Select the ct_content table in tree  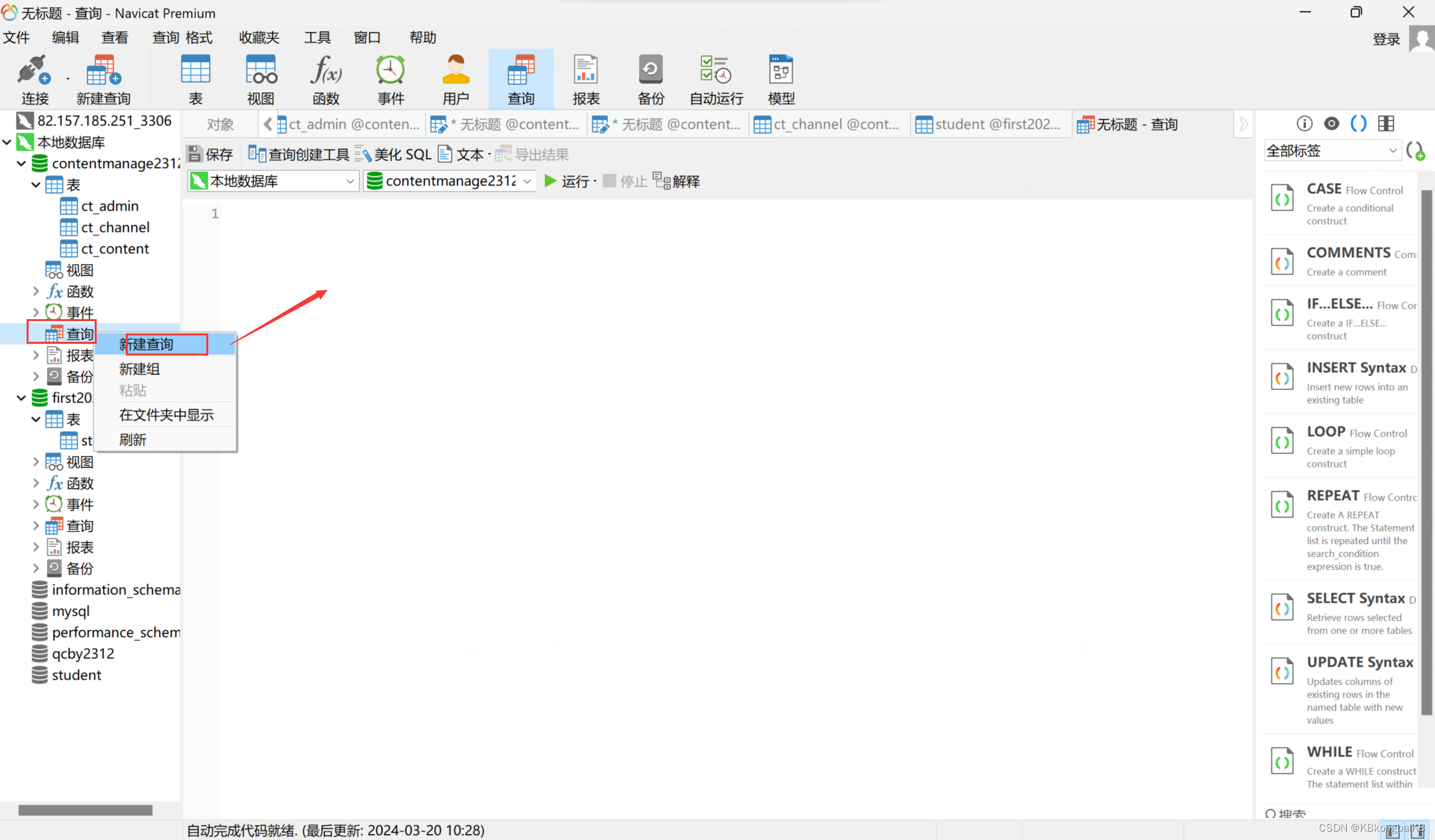point(114,248)
